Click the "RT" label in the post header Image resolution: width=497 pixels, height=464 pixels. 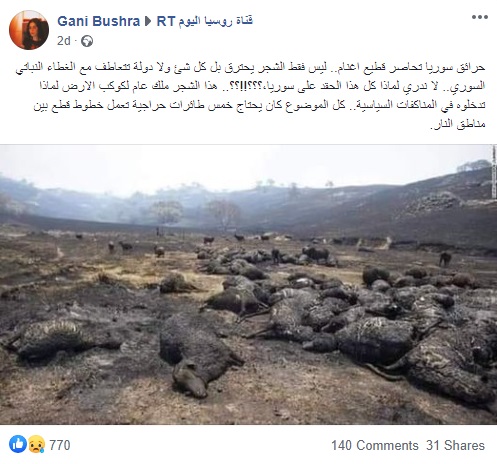coord(166,21)
